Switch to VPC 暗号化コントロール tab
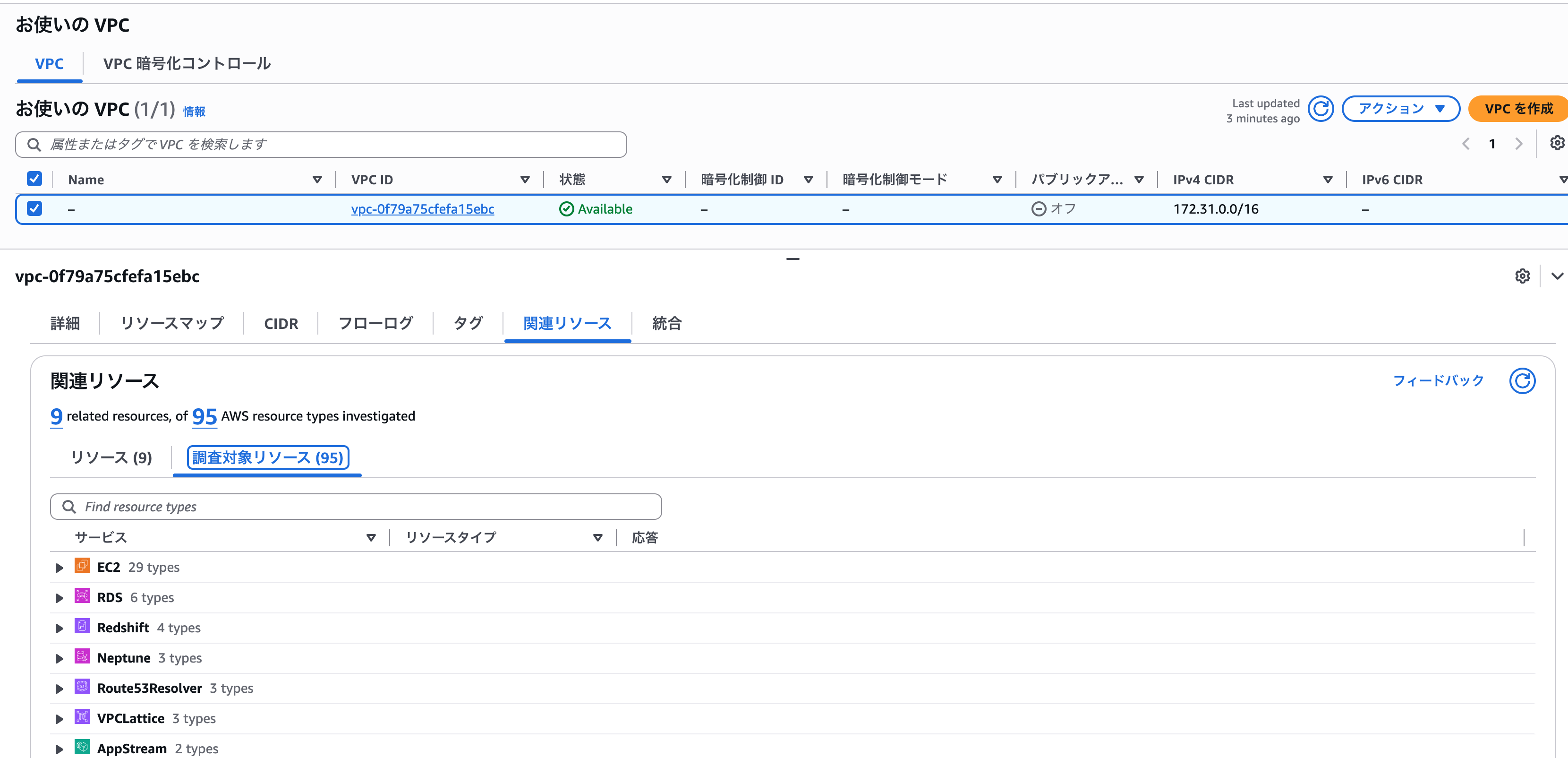 click(187, 63)
